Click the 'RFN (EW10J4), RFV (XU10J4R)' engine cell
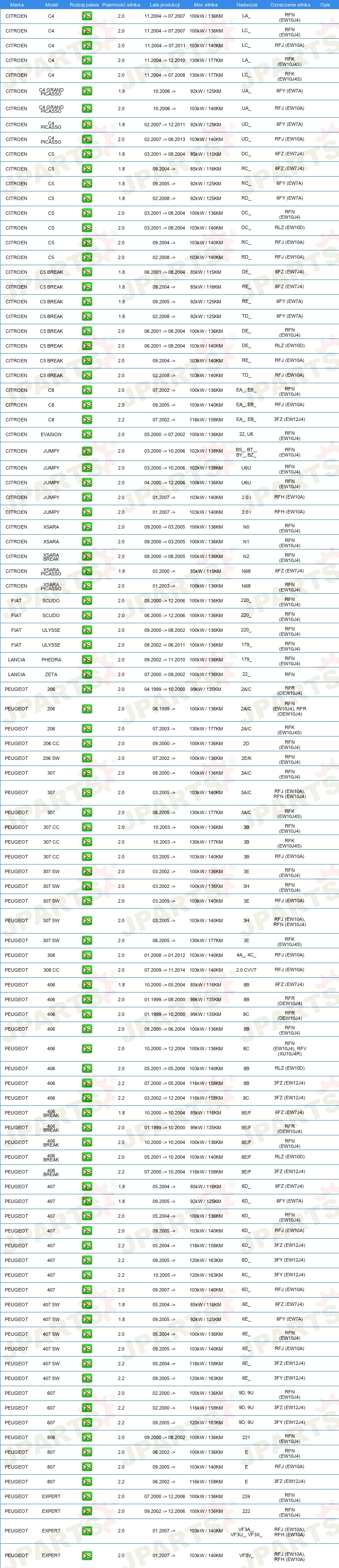 click(x=290, y=1048)
